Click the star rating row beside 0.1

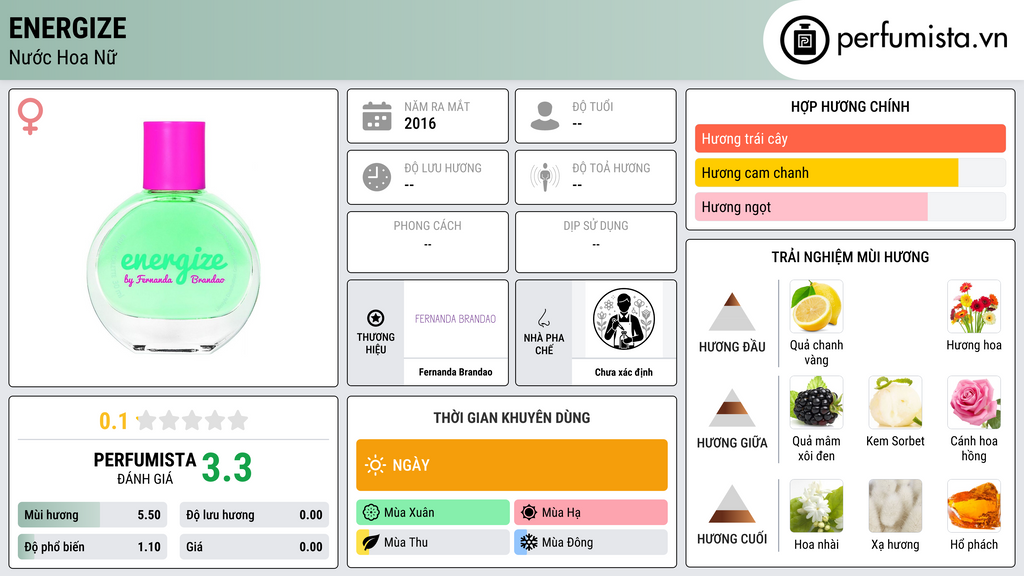pyautogui.click(x=193, y=420)
